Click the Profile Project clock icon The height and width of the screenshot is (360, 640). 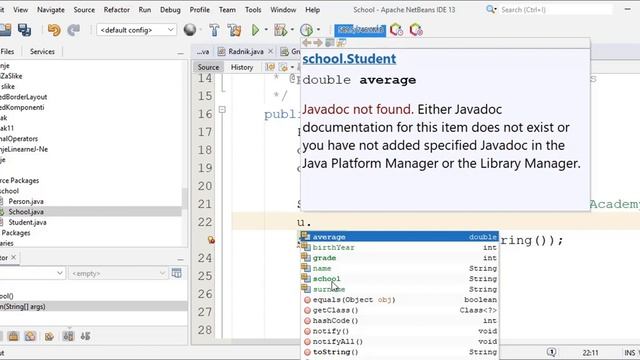(x=306, y=30)
